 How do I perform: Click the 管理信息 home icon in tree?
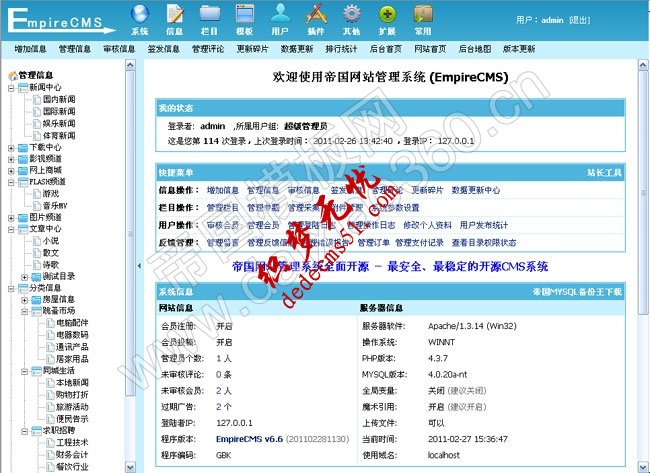pos(13,75)
